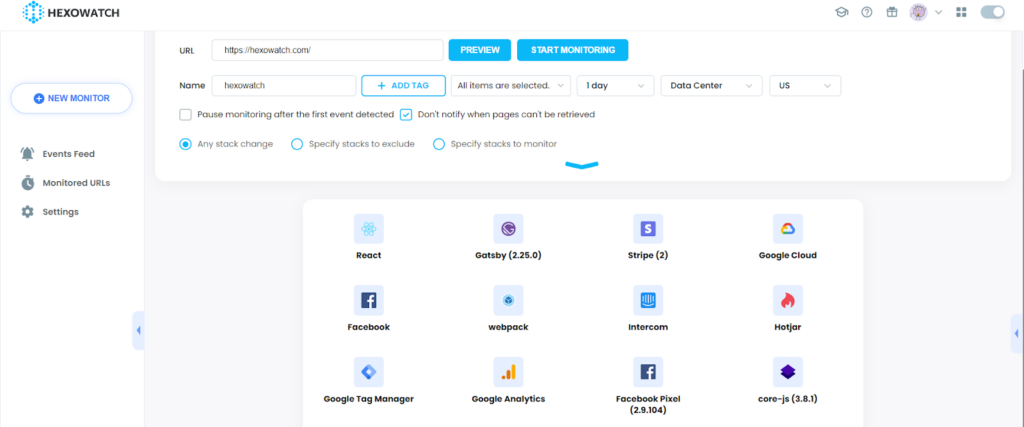
Task: Click the Stripe stack icon
Action: click(x=648, y=229)
